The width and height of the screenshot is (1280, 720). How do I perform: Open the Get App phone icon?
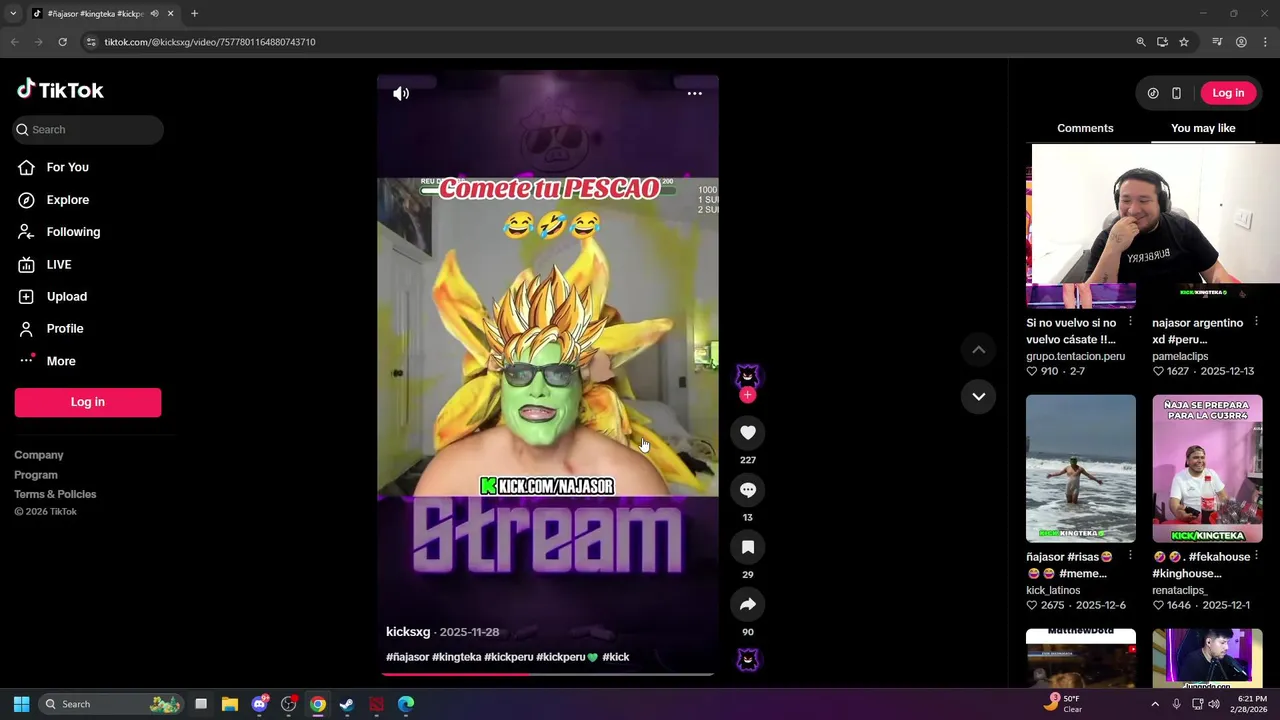(1176, 93)
